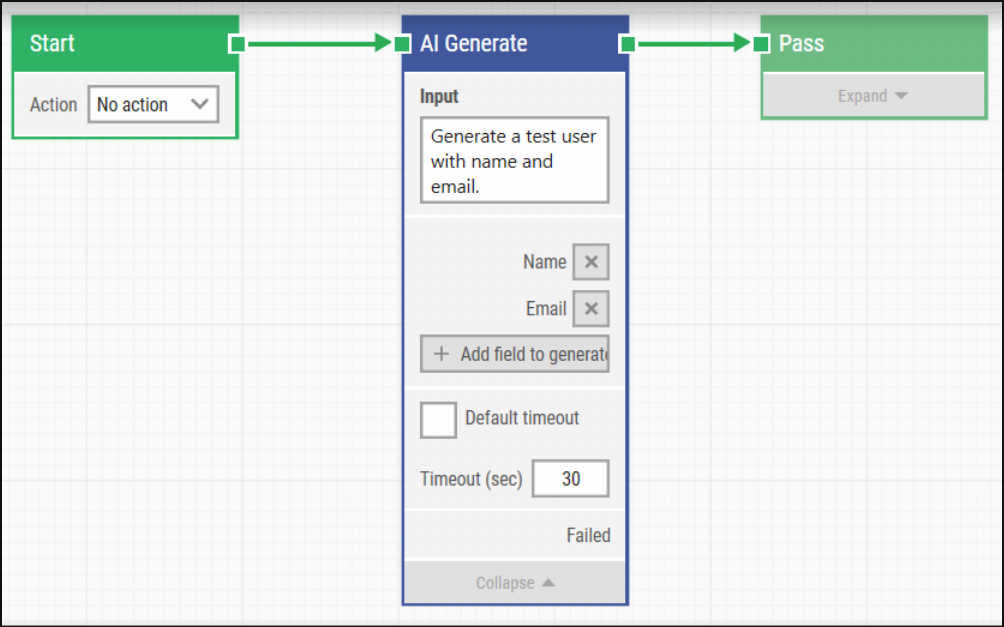Click the input connector on AI Generate node

(x=404, y=43)
